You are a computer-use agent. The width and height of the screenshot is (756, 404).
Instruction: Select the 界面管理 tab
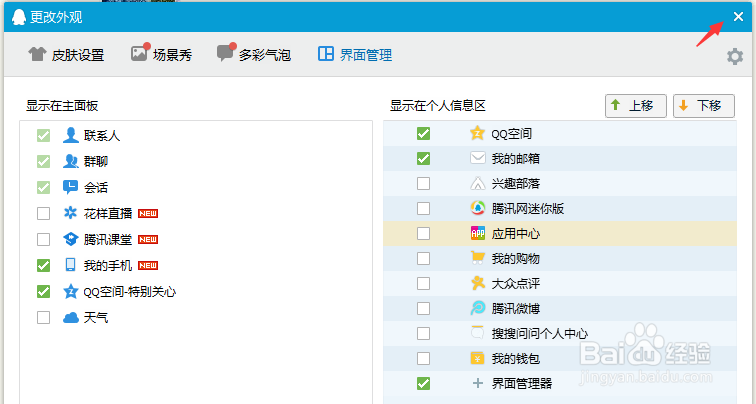tap(355, 54)
